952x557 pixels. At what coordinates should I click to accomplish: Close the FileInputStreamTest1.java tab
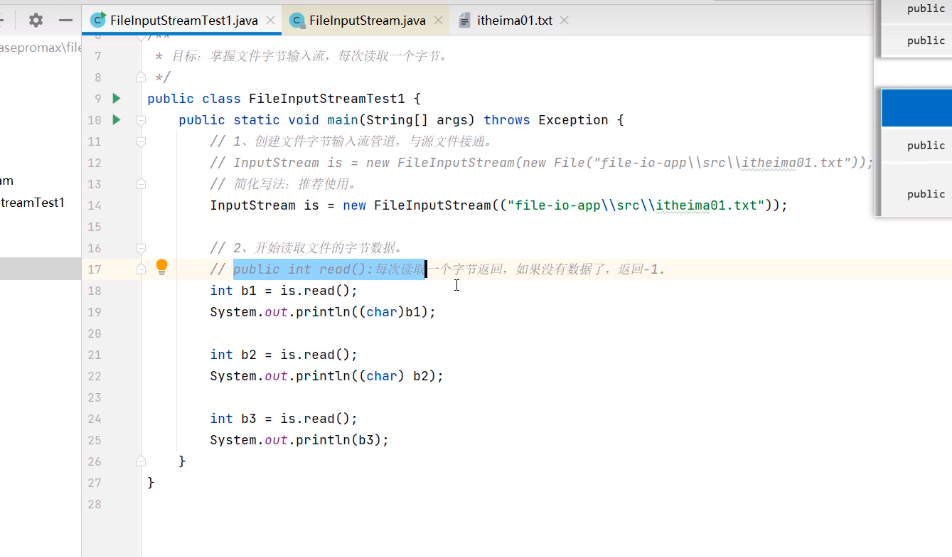[271, 20]
